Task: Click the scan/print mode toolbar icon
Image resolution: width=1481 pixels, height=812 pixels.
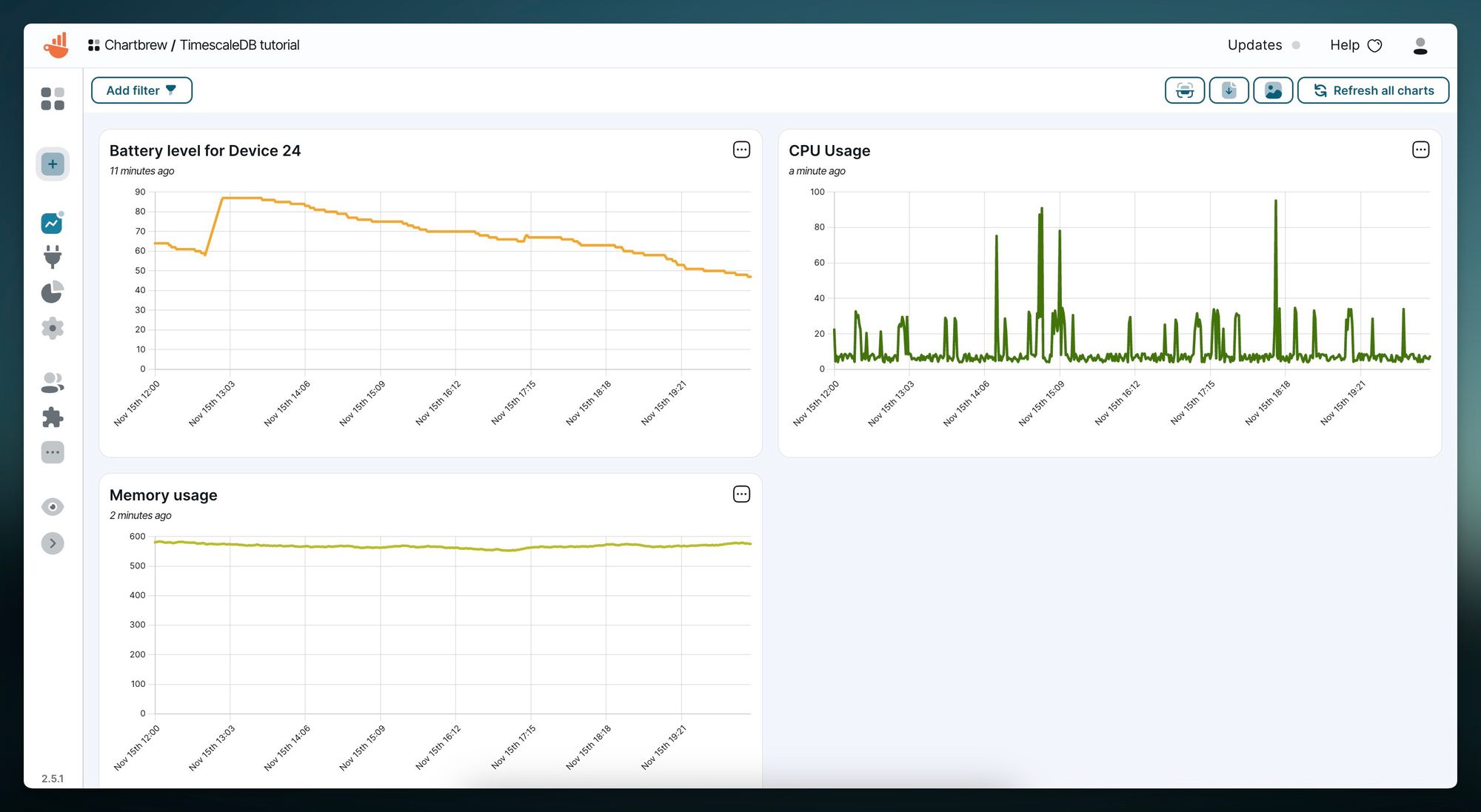Action: click(1185, 90)
